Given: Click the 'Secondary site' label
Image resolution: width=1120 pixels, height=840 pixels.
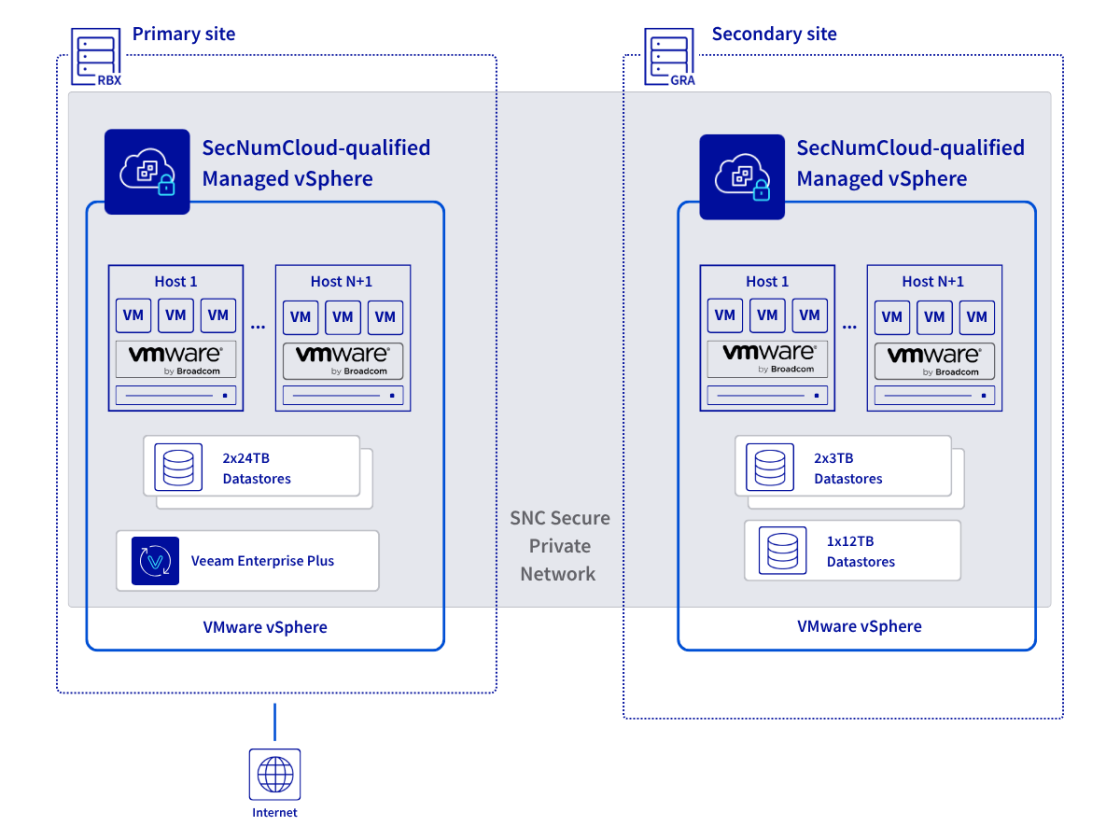Looking at the screenshot, I should [774, 34].
